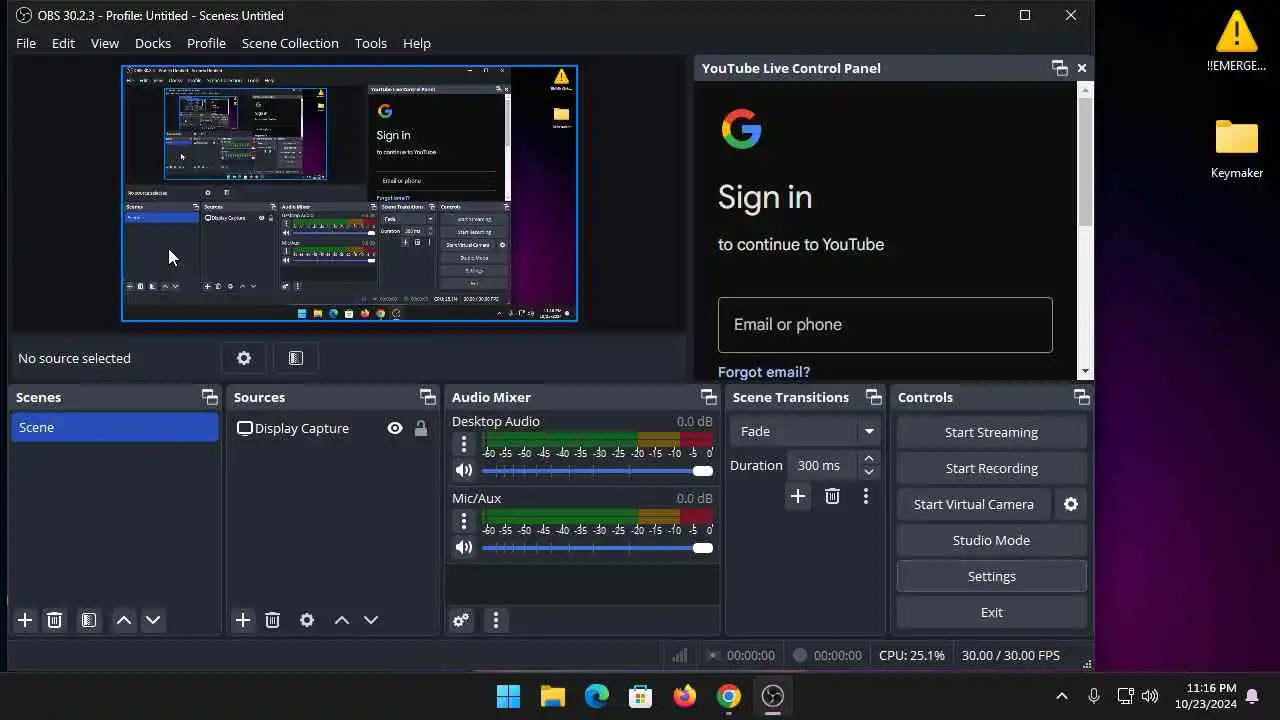Adjust Desktop Audio volume slider
1280x720 pixels.
click(597, 471)
